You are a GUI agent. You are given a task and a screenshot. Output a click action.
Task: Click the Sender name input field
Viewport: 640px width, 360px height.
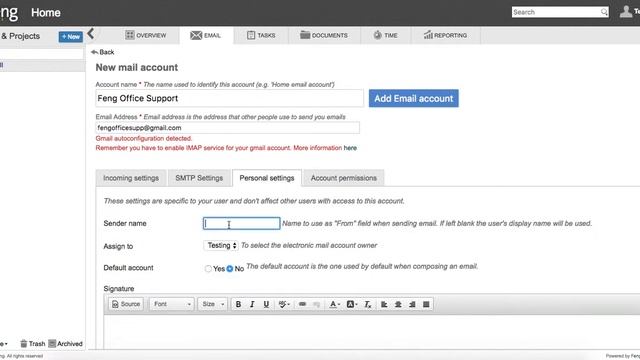(x=242, y=223)
